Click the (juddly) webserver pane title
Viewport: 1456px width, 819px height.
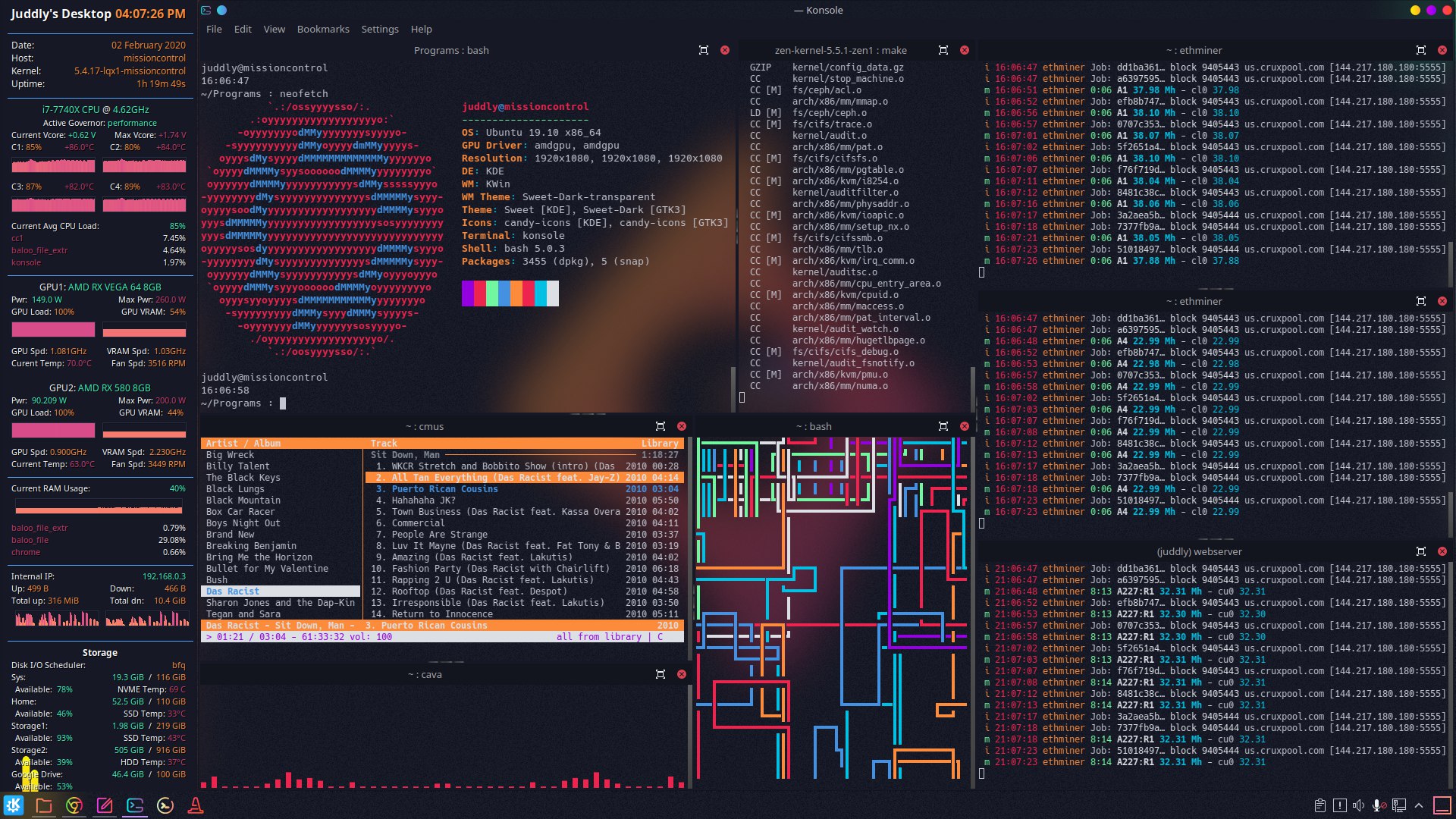[1199, 551]
